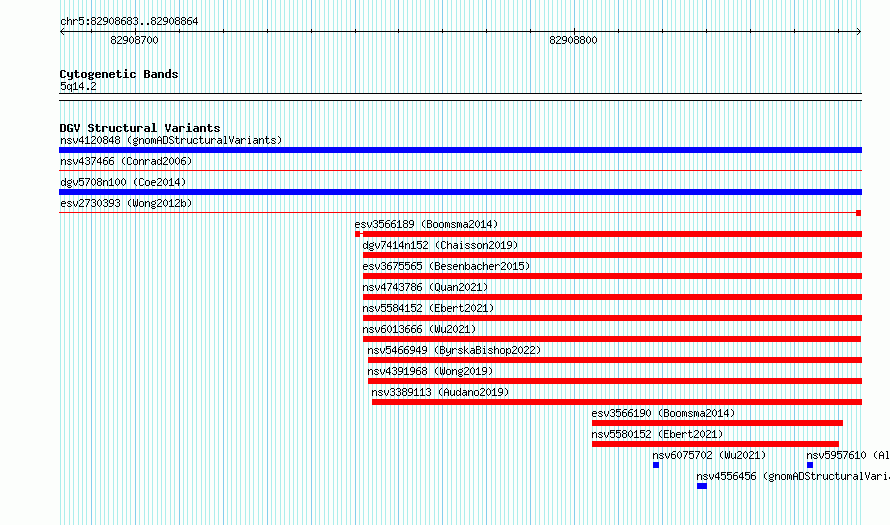Screen dimensions: 890x525
Task: Click the DGV Structural Variants track title
Action: (140, 128)
